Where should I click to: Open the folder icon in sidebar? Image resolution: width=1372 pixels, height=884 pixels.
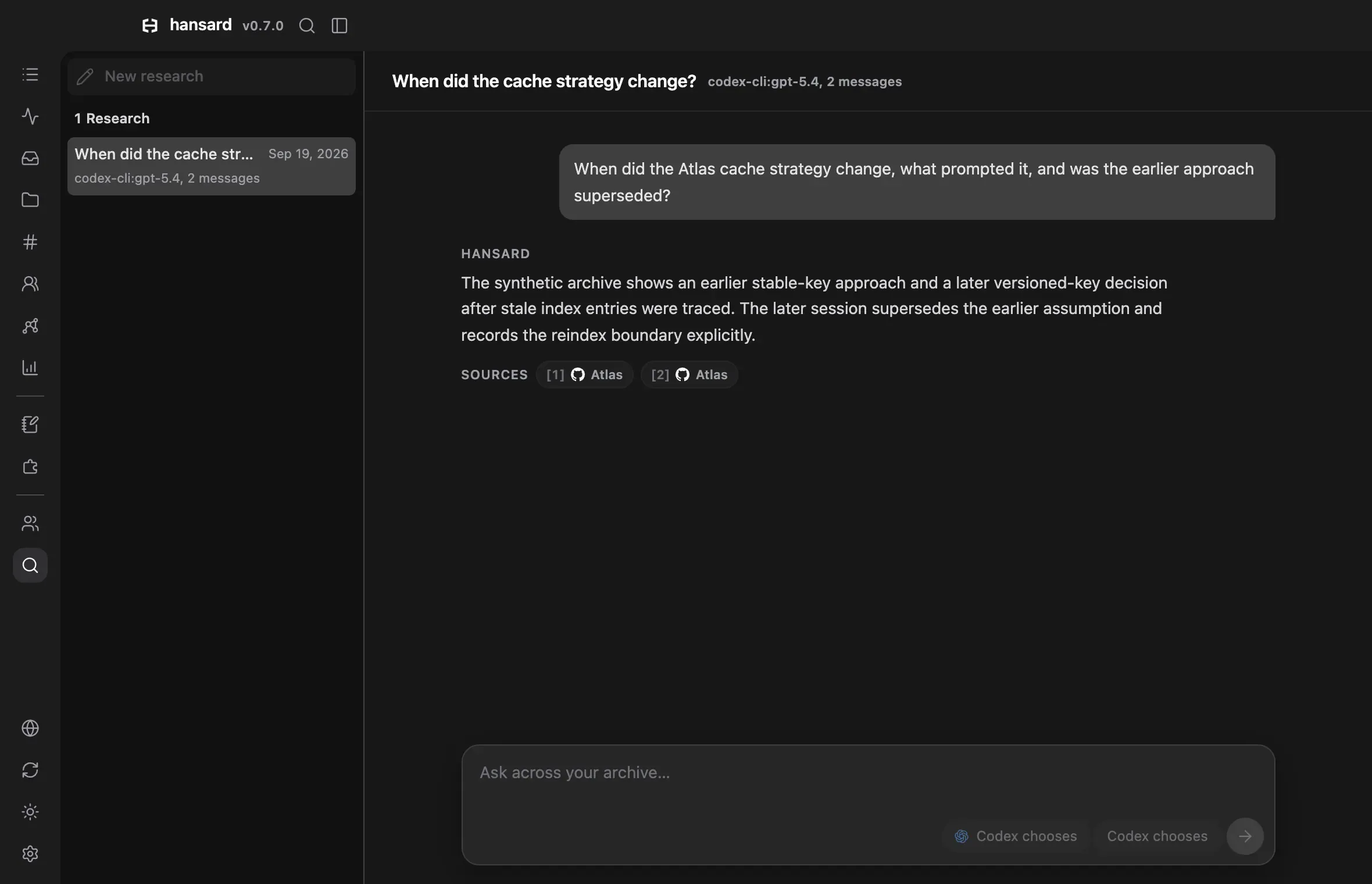pos(30,200)
